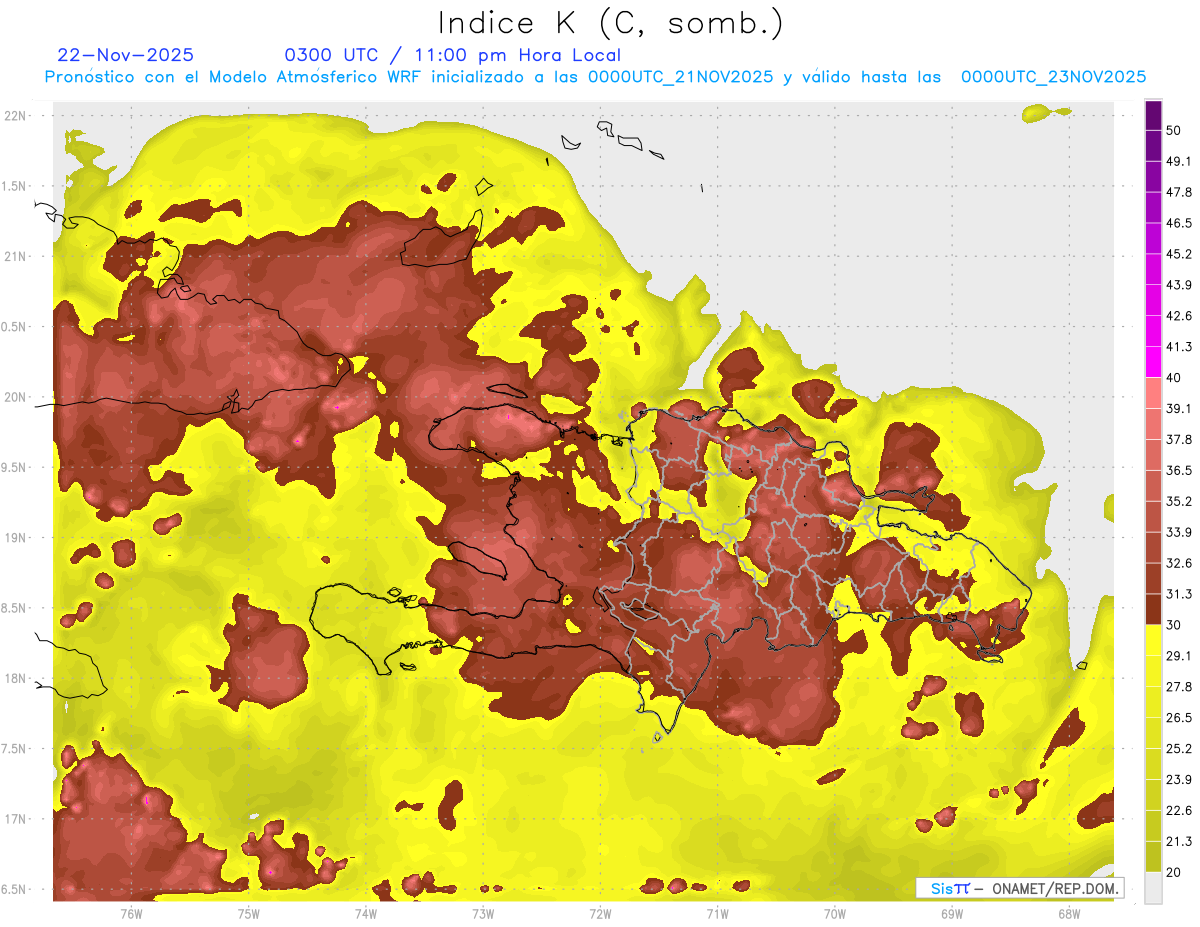Click the salmon swatch between 39.1 and 40
Image resolution: width=1200 pixels, height=927 pixels.
[x=1153, y=393]
